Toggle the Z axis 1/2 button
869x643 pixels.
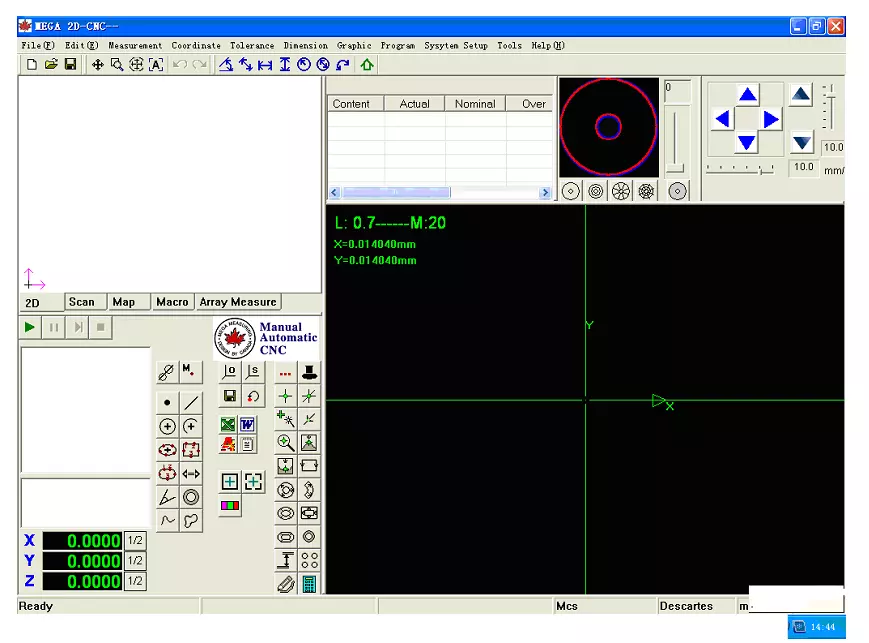(135, 581)
